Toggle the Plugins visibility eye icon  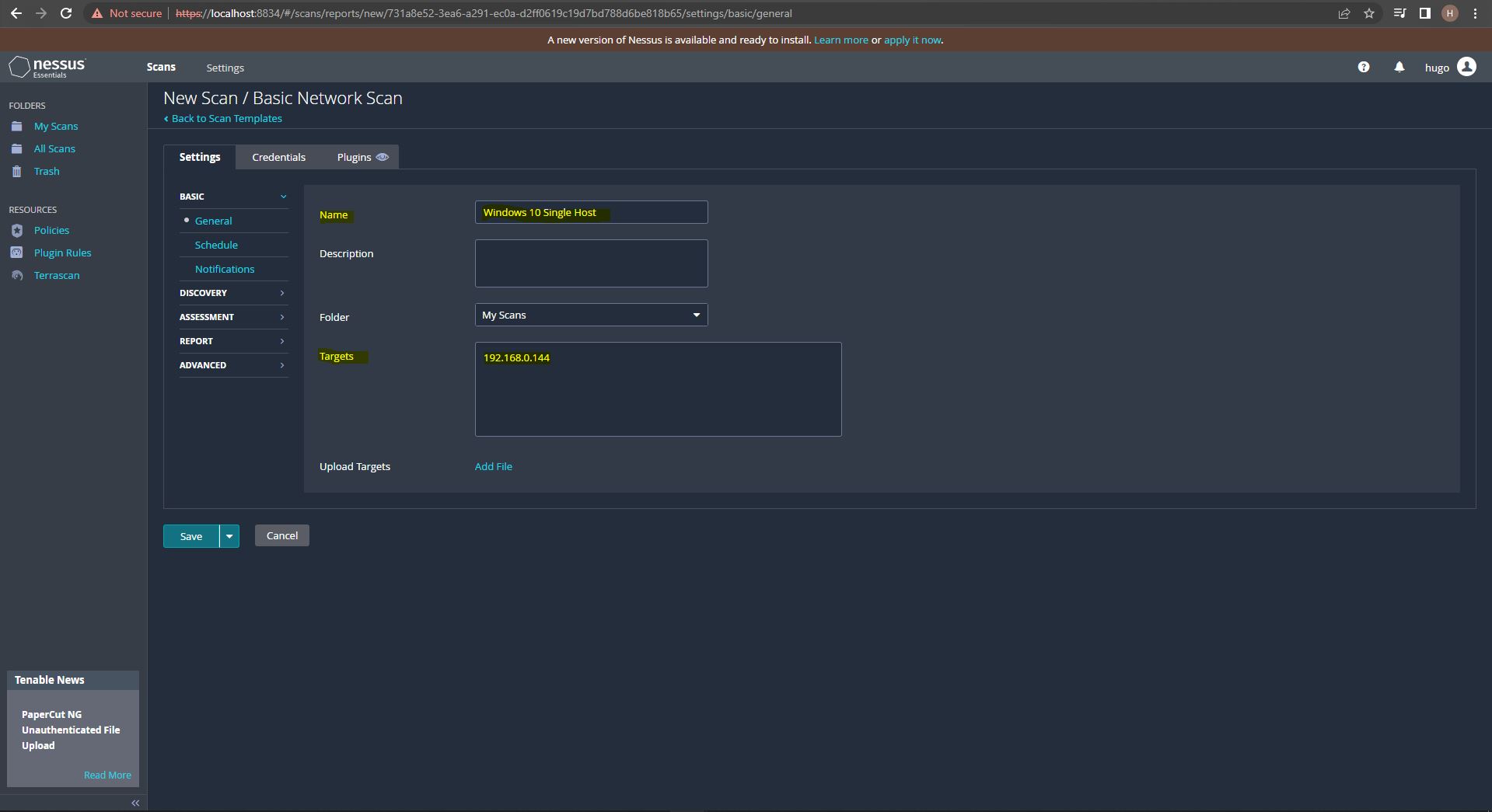[382, 157]
